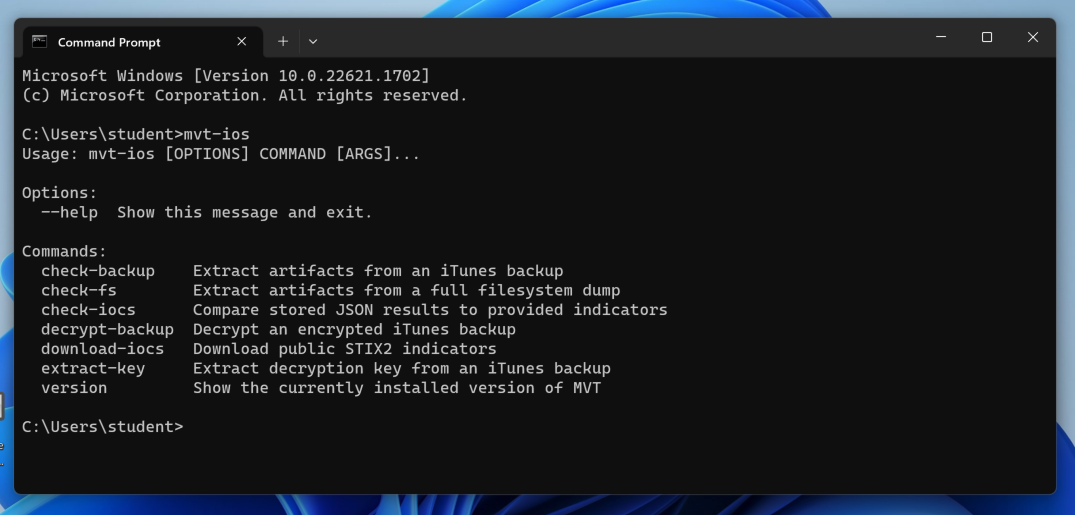The width and height of the screenshot is (1075, 515).
Task: Close the Command Prompt tab
Action: [242, 42]
